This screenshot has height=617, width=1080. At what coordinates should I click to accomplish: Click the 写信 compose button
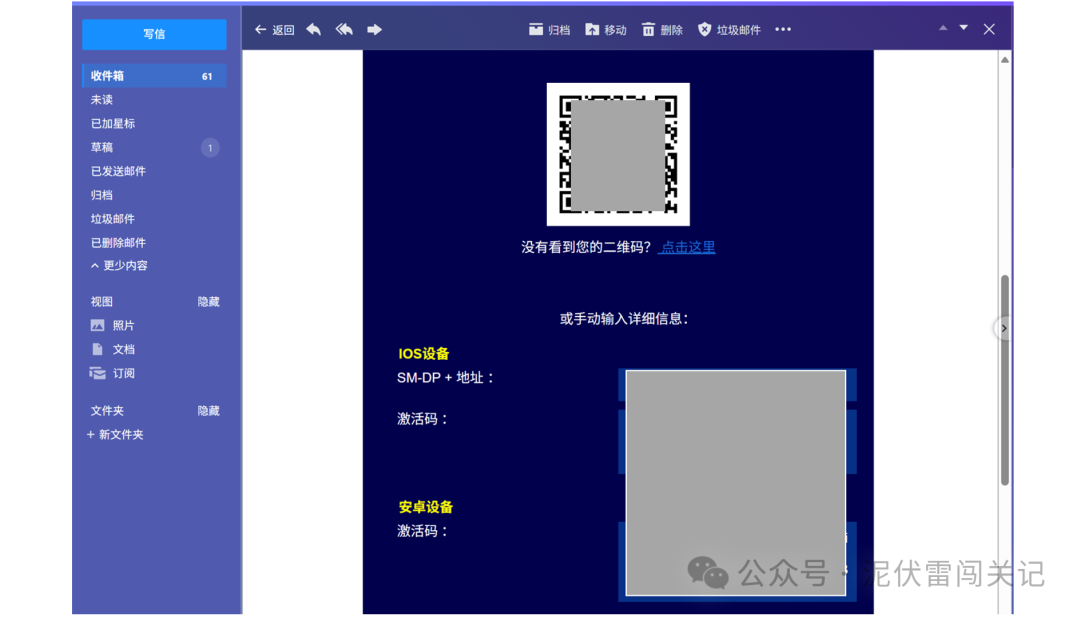(154, 34)
